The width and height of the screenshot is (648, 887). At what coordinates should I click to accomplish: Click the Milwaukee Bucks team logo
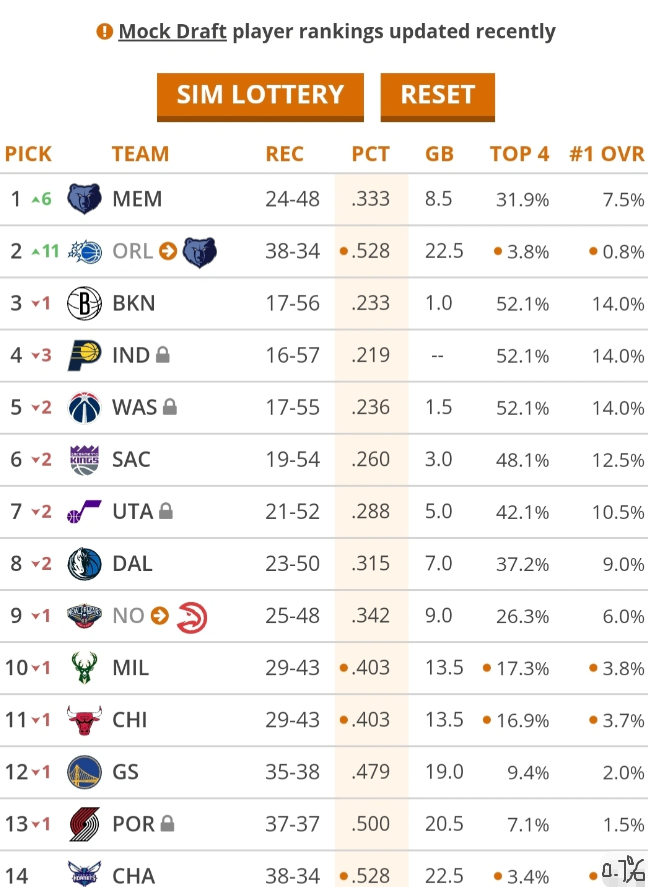pyautogui.click(x=84, y=667)
